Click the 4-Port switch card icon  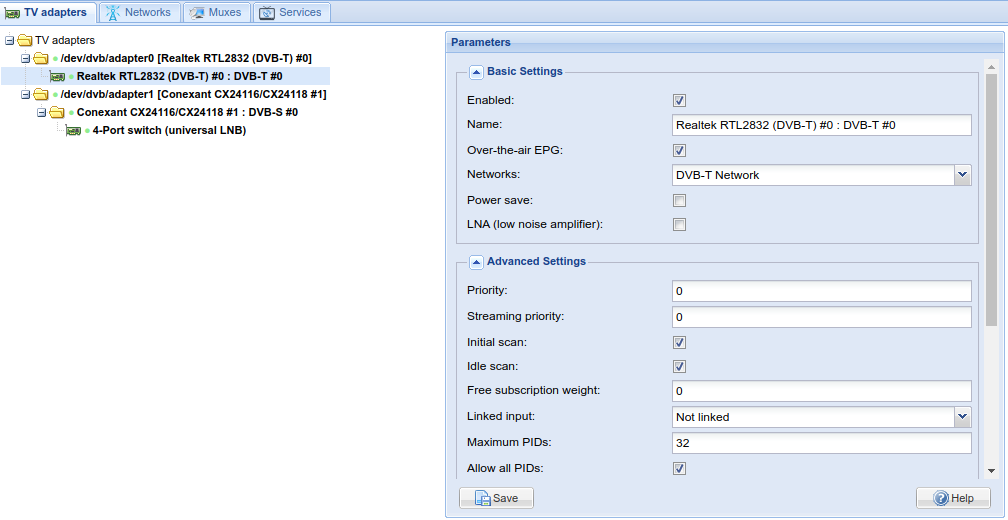click(73, 130)
